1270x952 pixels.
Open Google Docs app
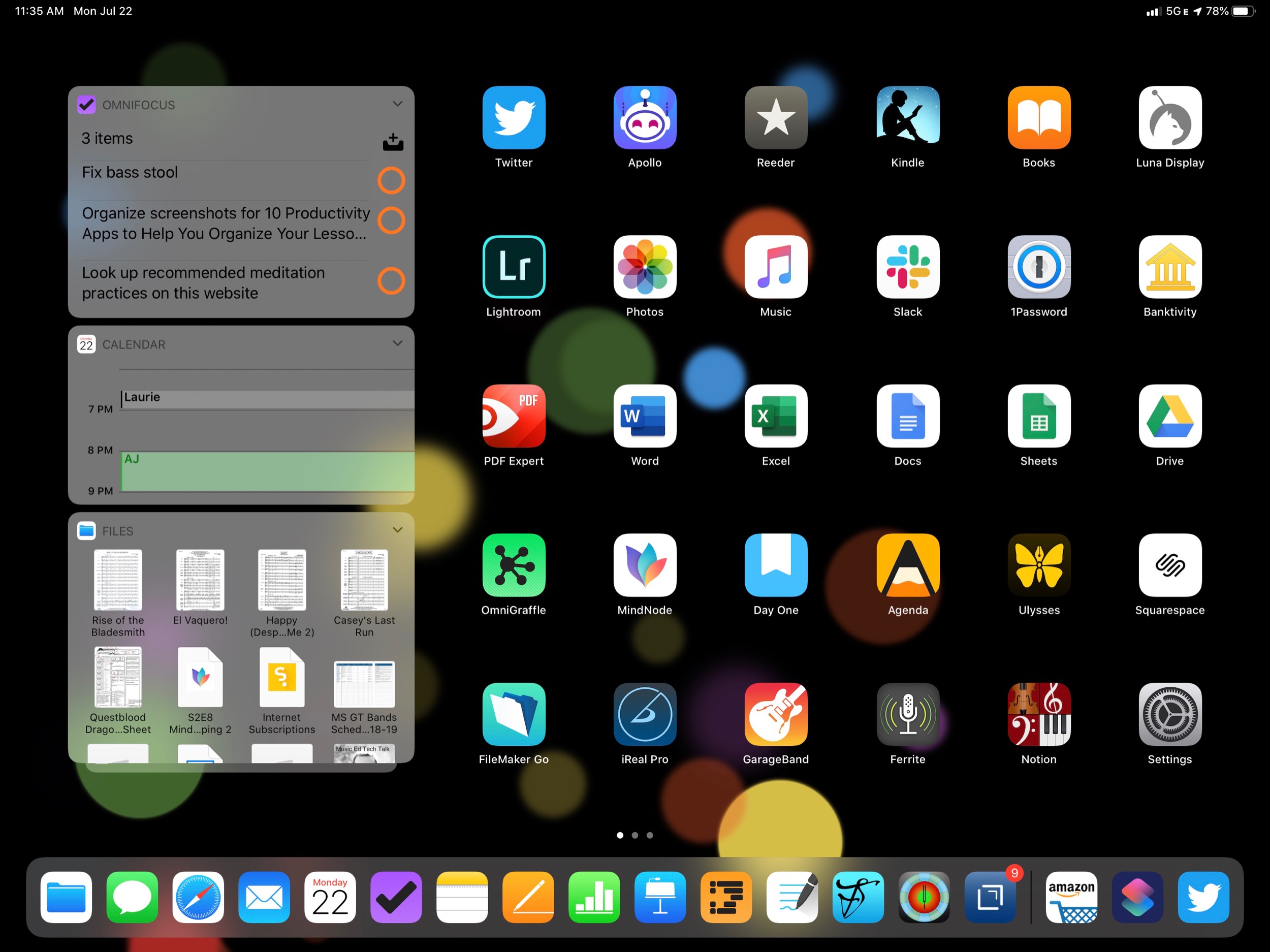[907, 416]
